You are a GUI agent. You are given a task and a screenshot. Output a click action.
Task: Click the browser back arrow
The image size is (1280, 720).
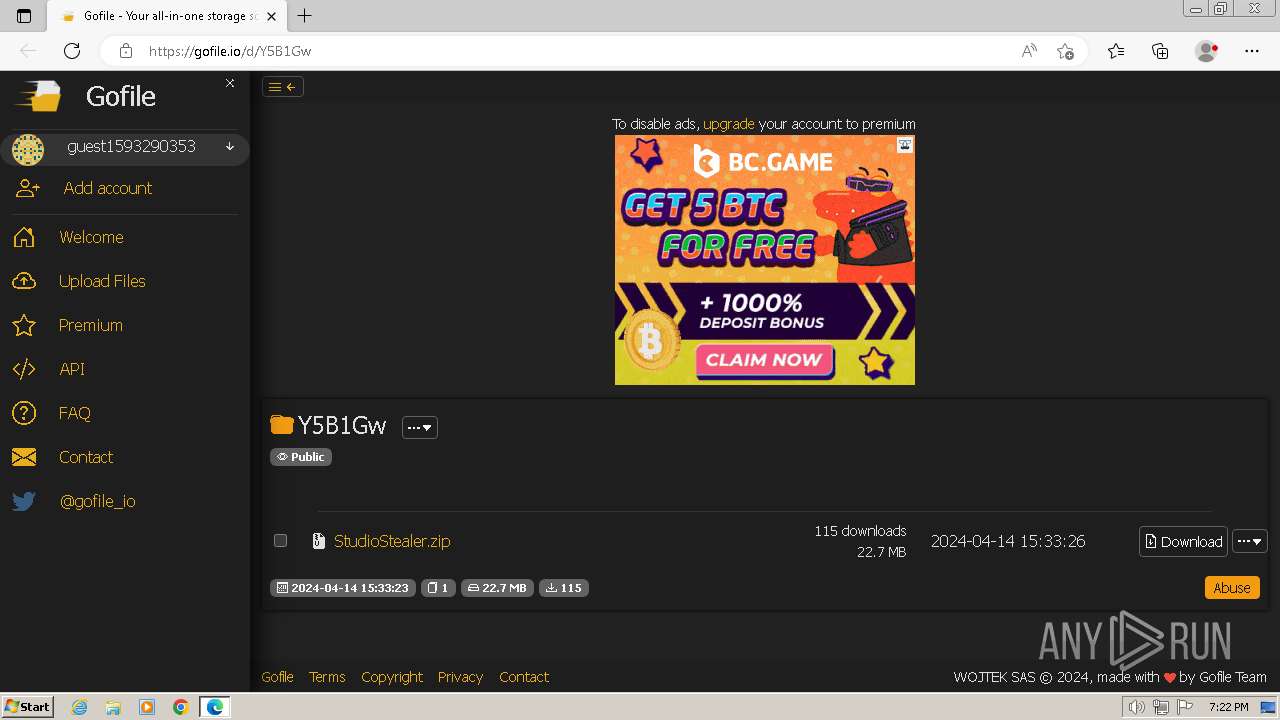28,51
